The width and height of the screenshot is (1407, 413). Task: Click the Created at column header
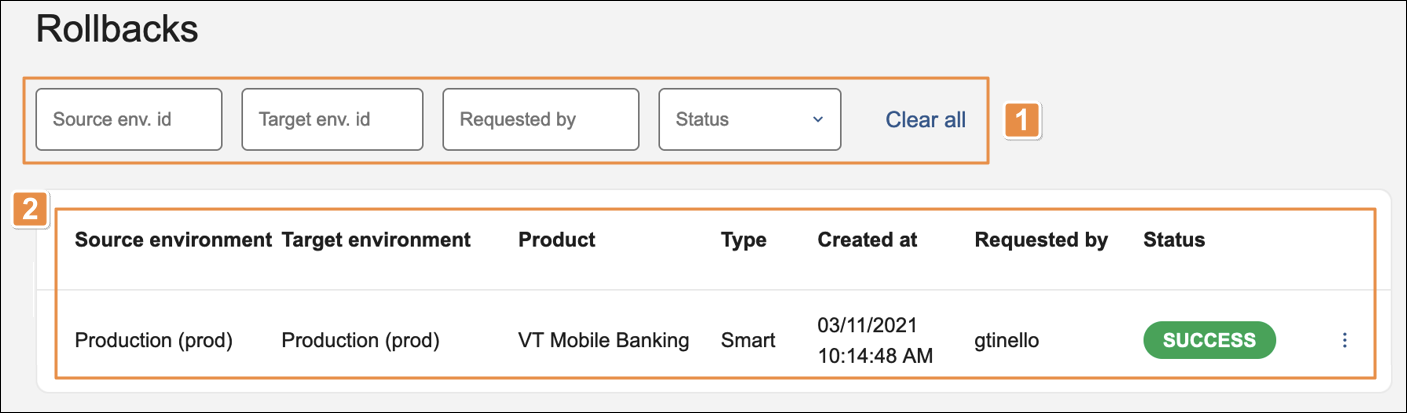pos(867,240)
